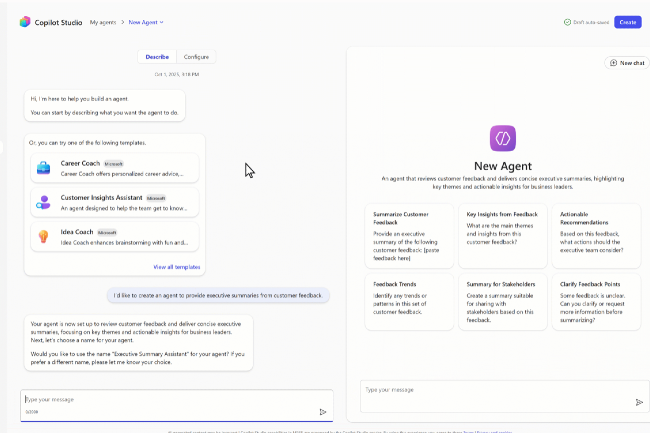Click the Idea Coach lightbulb icon
650x433 pixels.
(44, 237)
